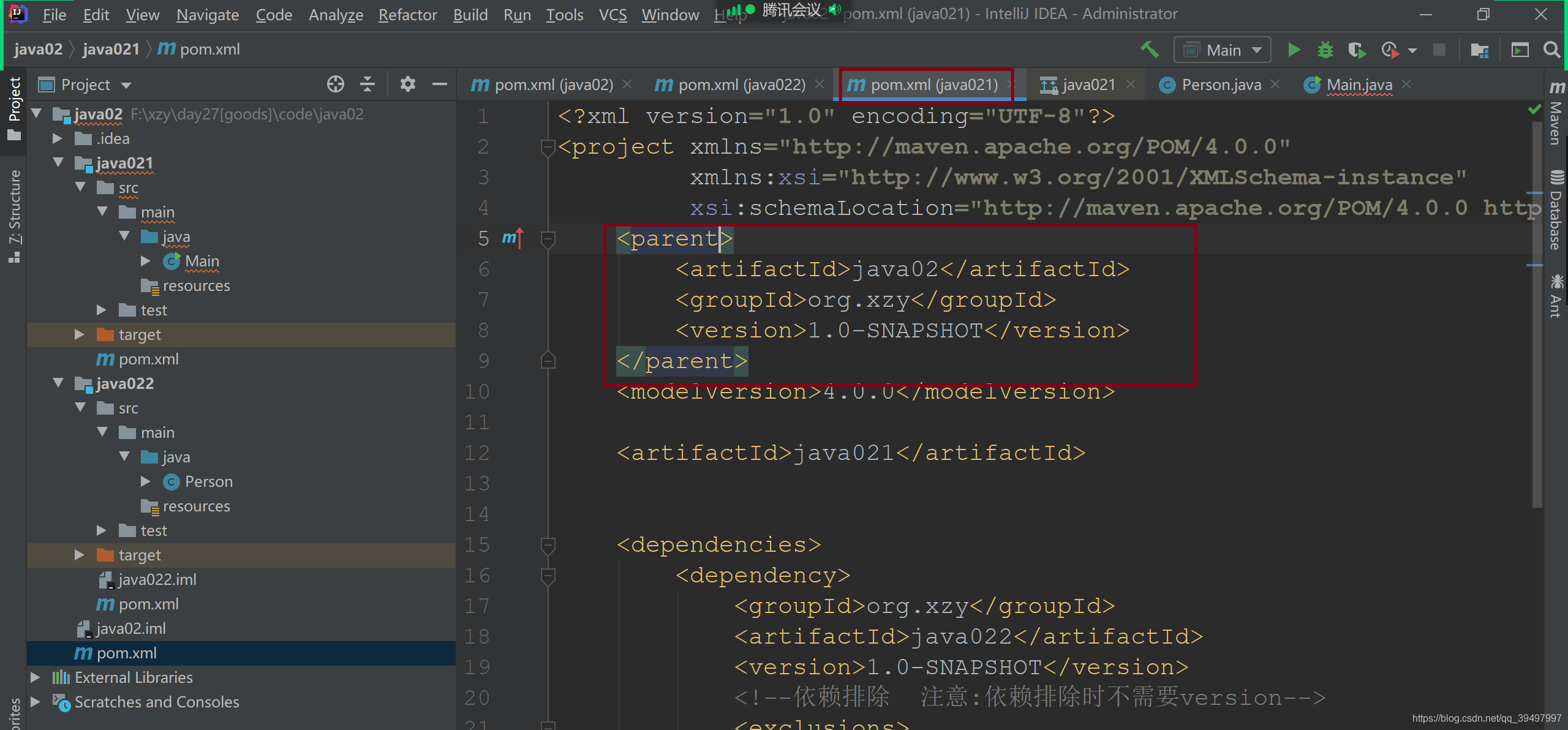Viewport: 1568px width, 730px height.
Task: Open the Refactor menu
Action: click(407, 15)
